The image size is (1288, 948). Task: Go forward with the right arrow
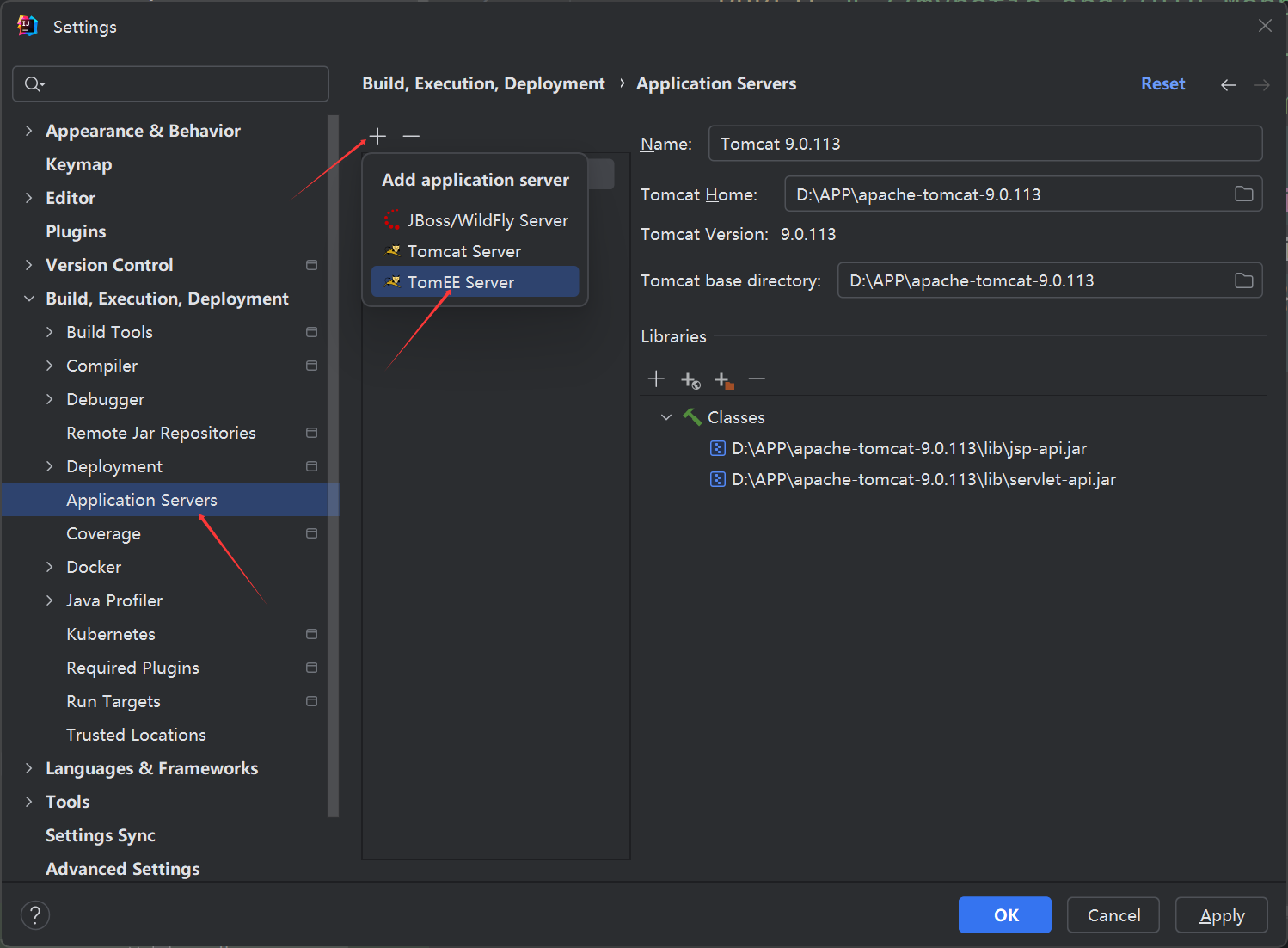1261,84
